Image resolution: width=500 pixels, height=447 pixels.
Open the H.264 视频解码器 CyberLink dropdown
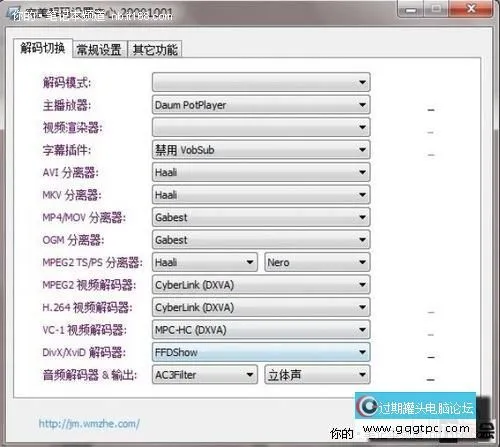[261, 307]
